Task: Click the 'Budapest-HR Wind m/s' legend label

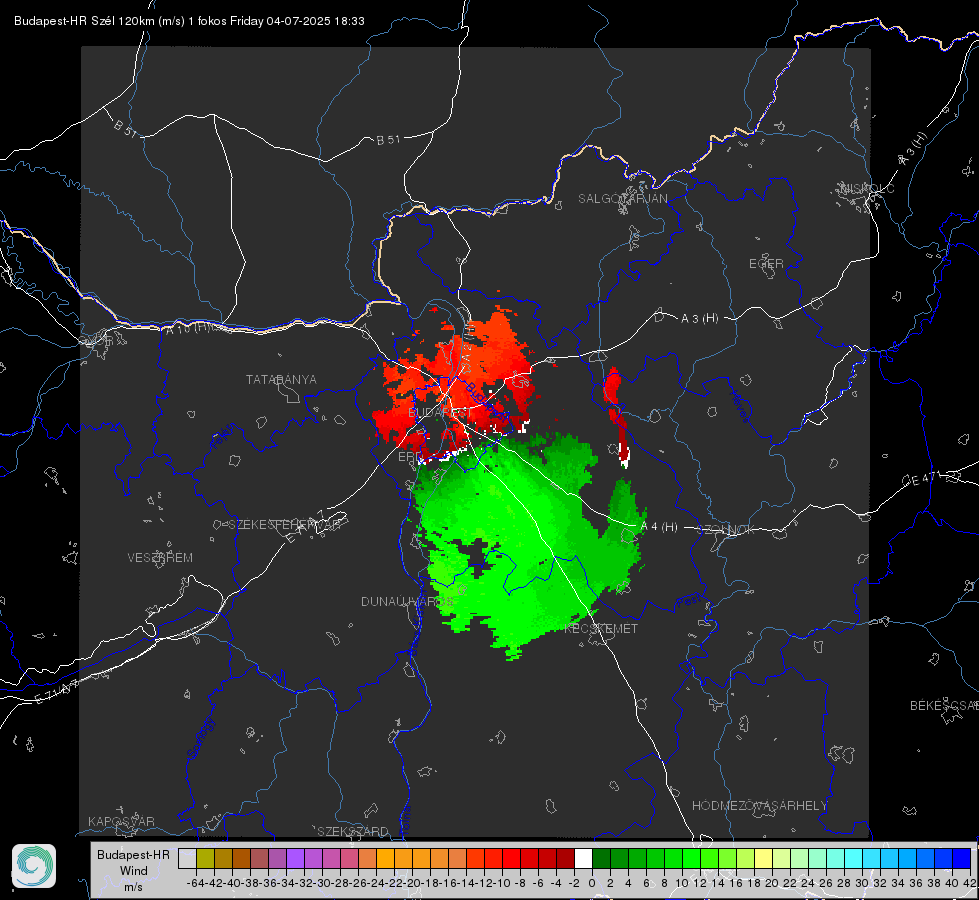Action: point(134,870)
